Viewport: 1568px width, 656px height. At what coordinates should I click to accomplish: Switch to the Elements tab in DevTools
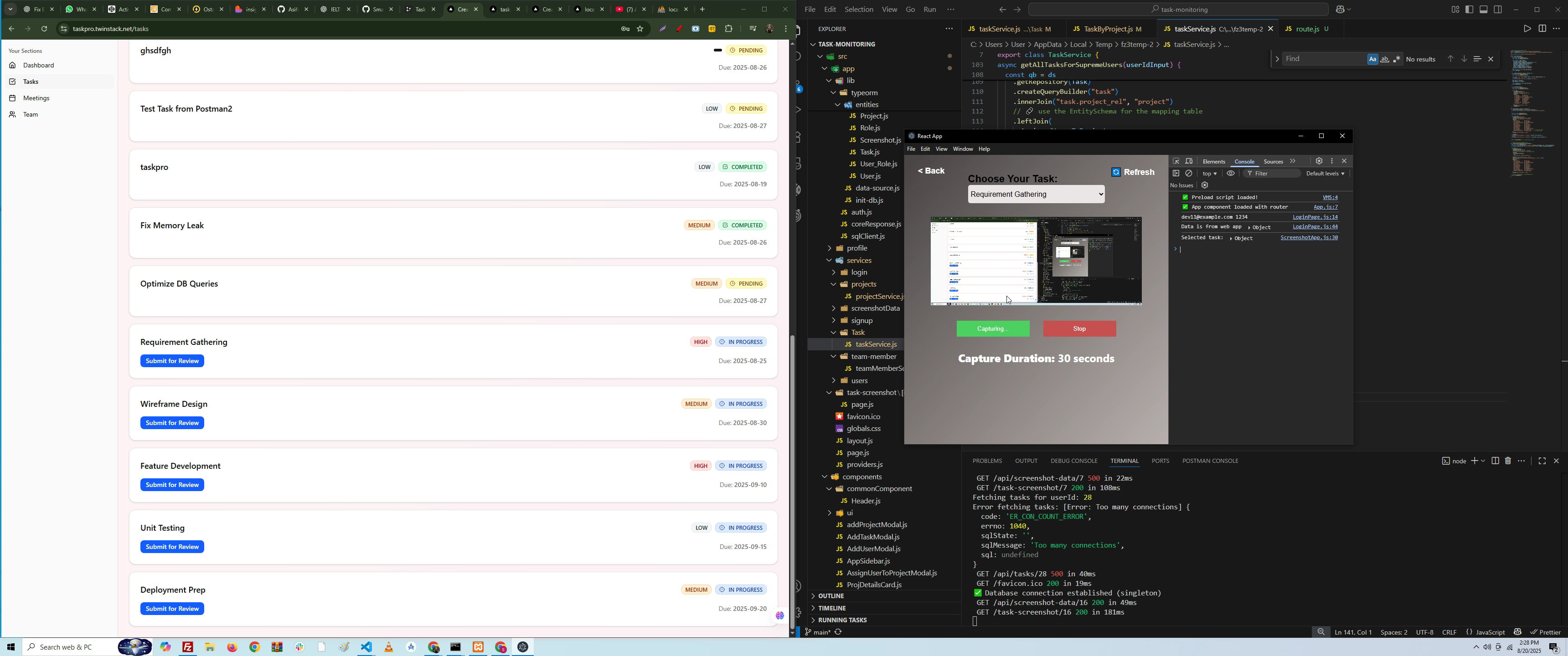(x=1214, y=162)
